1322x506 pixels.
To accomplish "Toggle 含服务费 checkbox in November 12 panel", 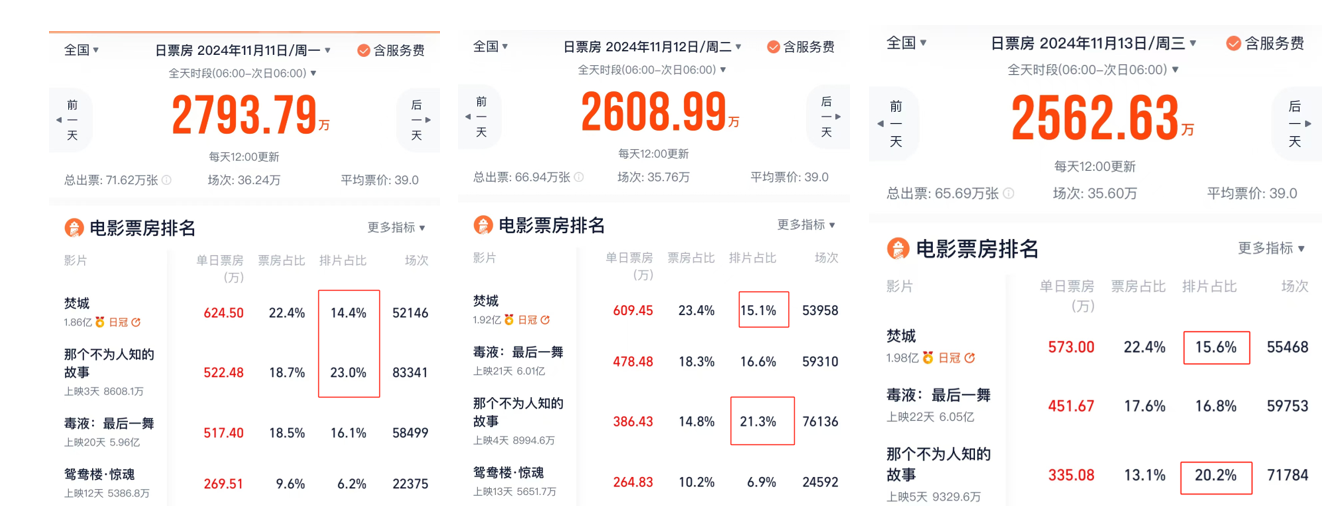I will (x=773, y=47).
